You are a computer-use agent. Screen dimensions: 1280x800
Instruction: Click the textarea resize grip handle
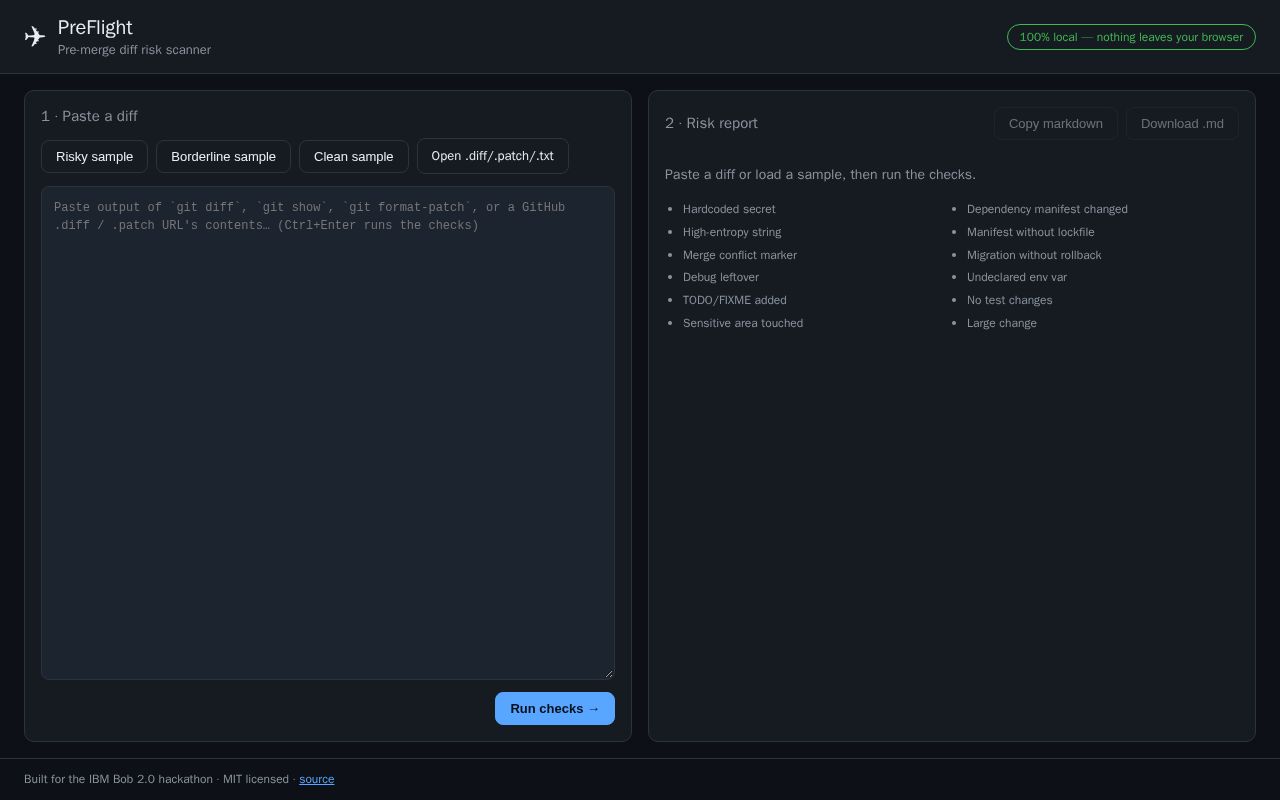click(x=608, y=673)
